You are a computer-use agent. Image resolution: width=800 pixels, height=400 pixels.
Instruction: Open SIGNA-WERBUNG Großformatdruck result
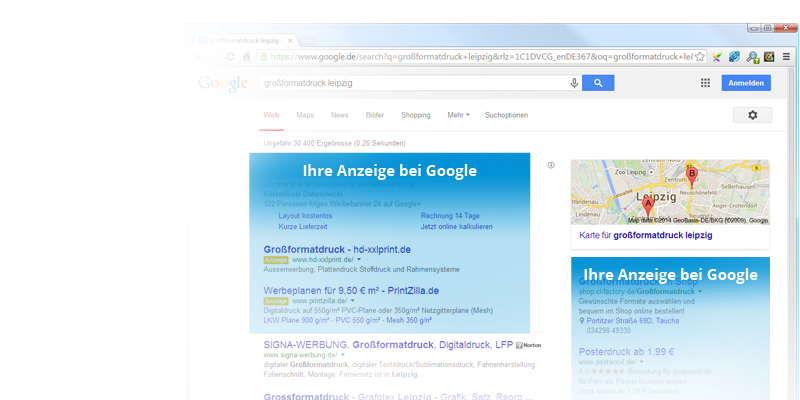click(388, 345)
